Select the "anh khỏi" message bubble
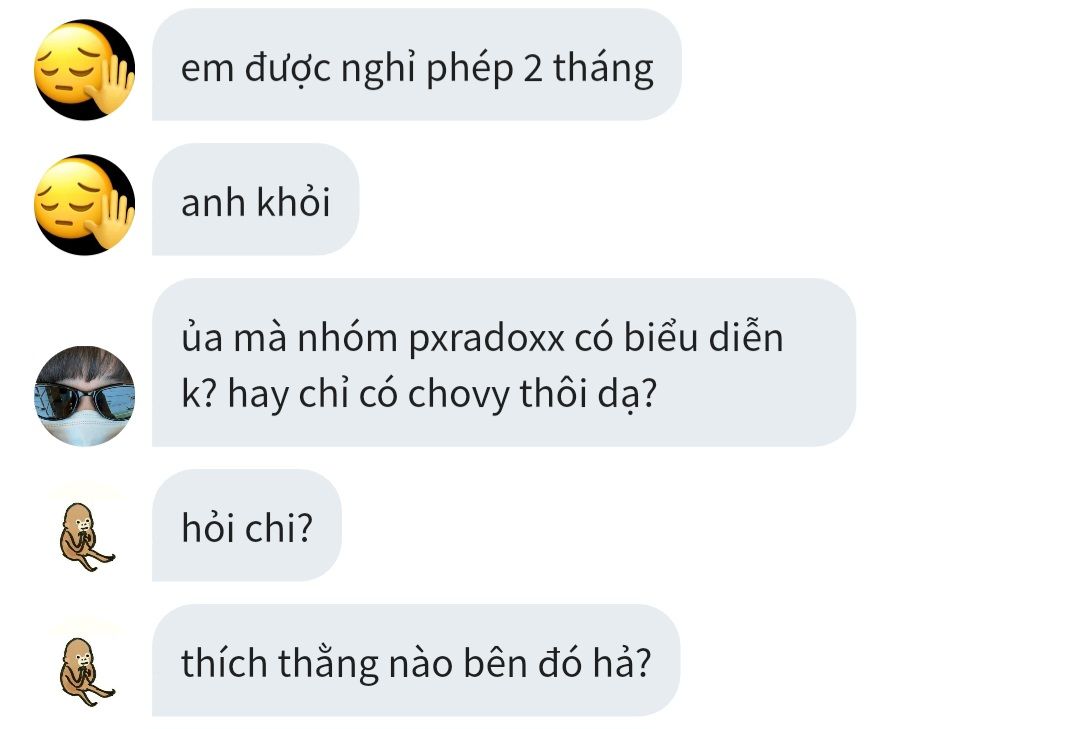 click(x=256, y=200)
